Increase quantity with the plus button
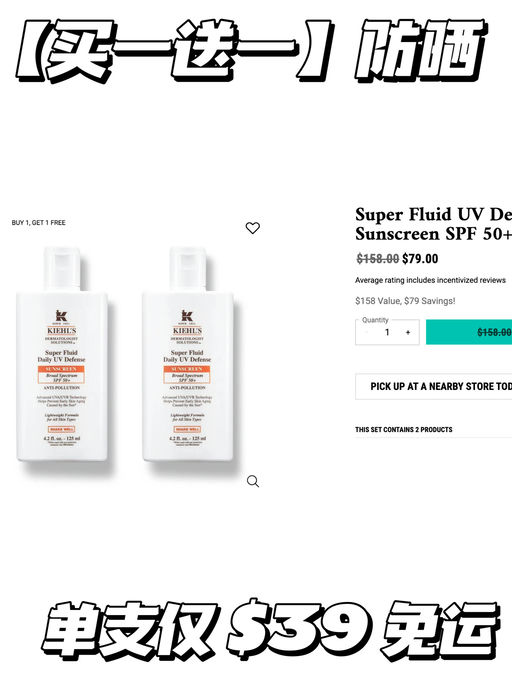Image resolution: width=512 pixels, height=682 pixels. point(408,332)
